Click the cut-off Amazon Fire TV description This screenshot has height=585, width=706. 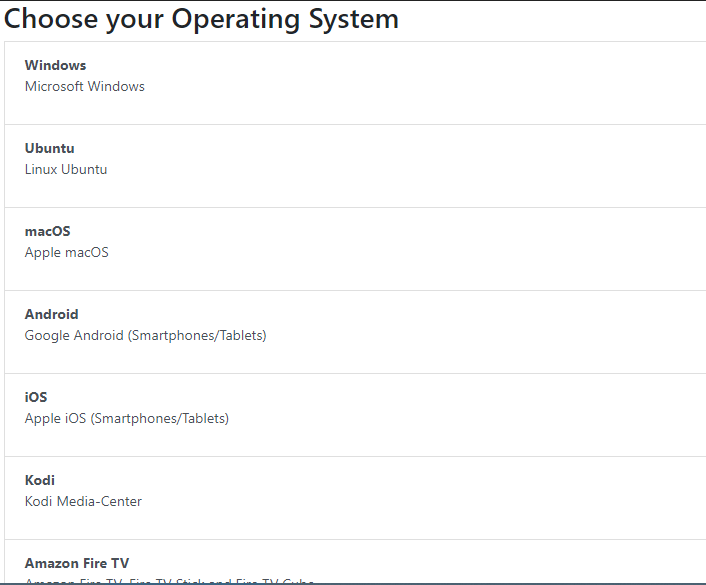click(x=170, y=580)
